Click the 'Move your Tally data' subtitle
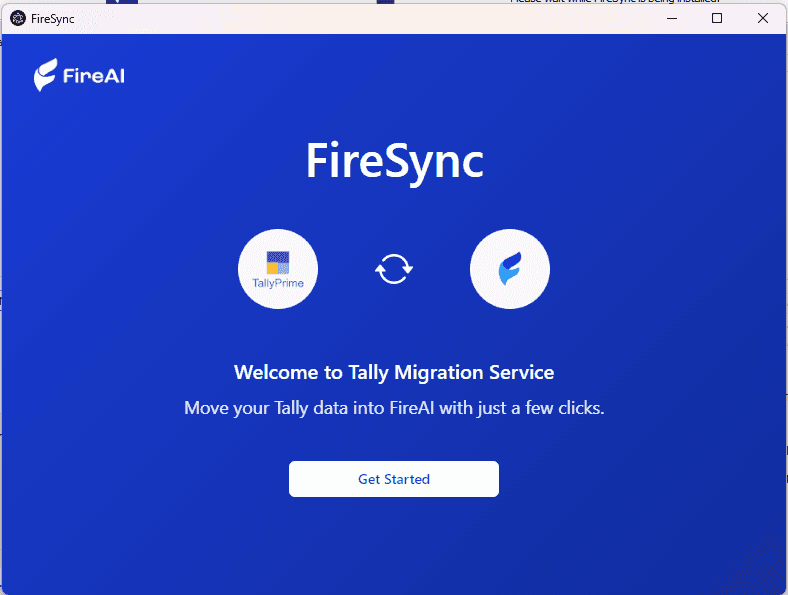The width and height of the screenshot is (788, 595). (393, 408)
